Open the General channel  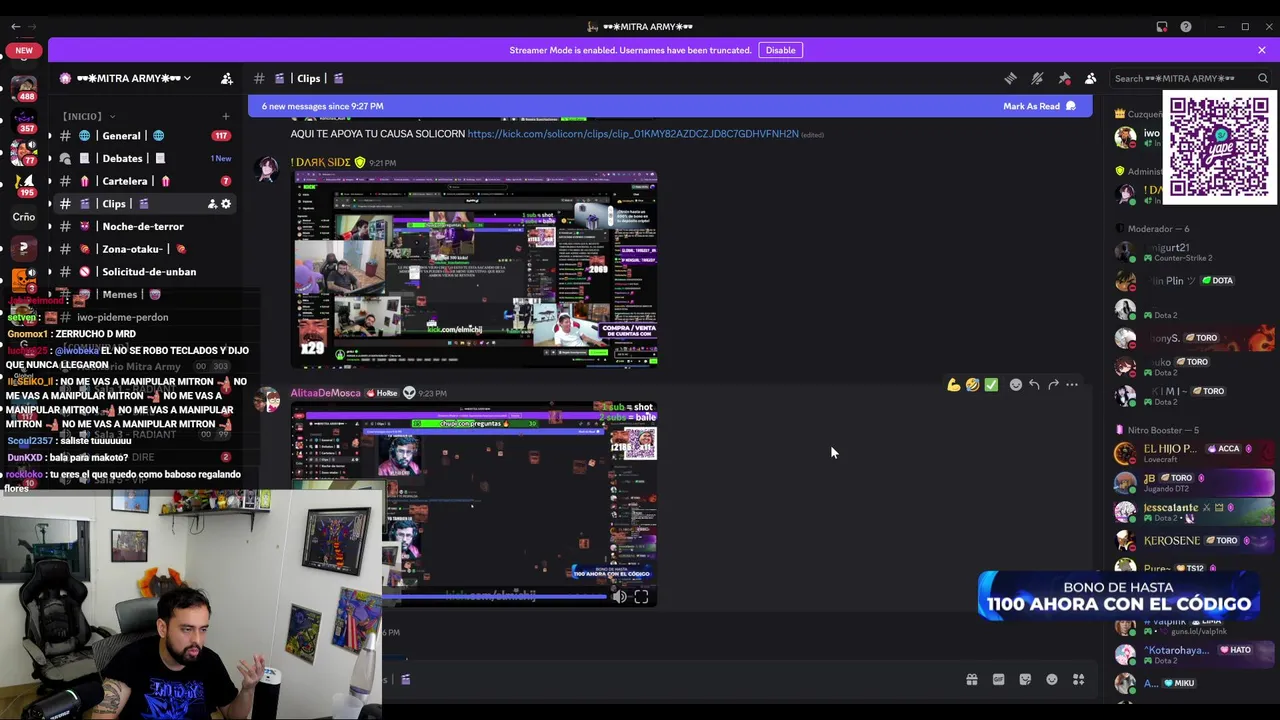click(145, 136)
